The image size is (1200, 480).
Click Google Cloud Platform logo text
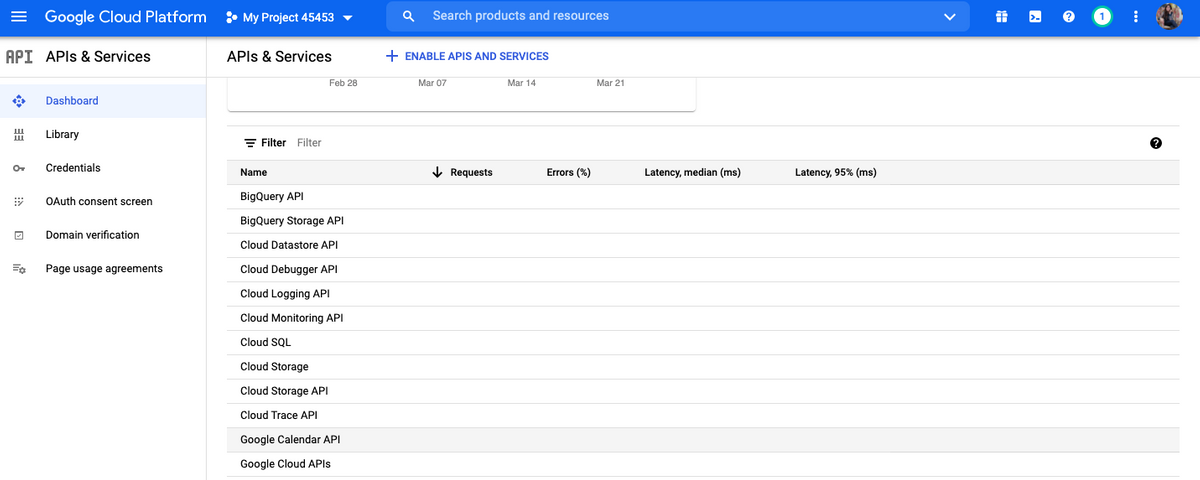click(x=126, y=17)
